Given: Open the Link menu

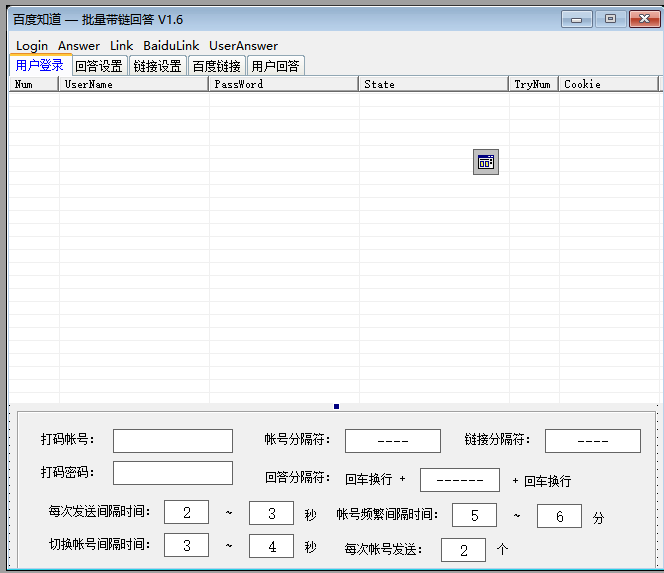Looking at the screenshot, I should [122, 46].
